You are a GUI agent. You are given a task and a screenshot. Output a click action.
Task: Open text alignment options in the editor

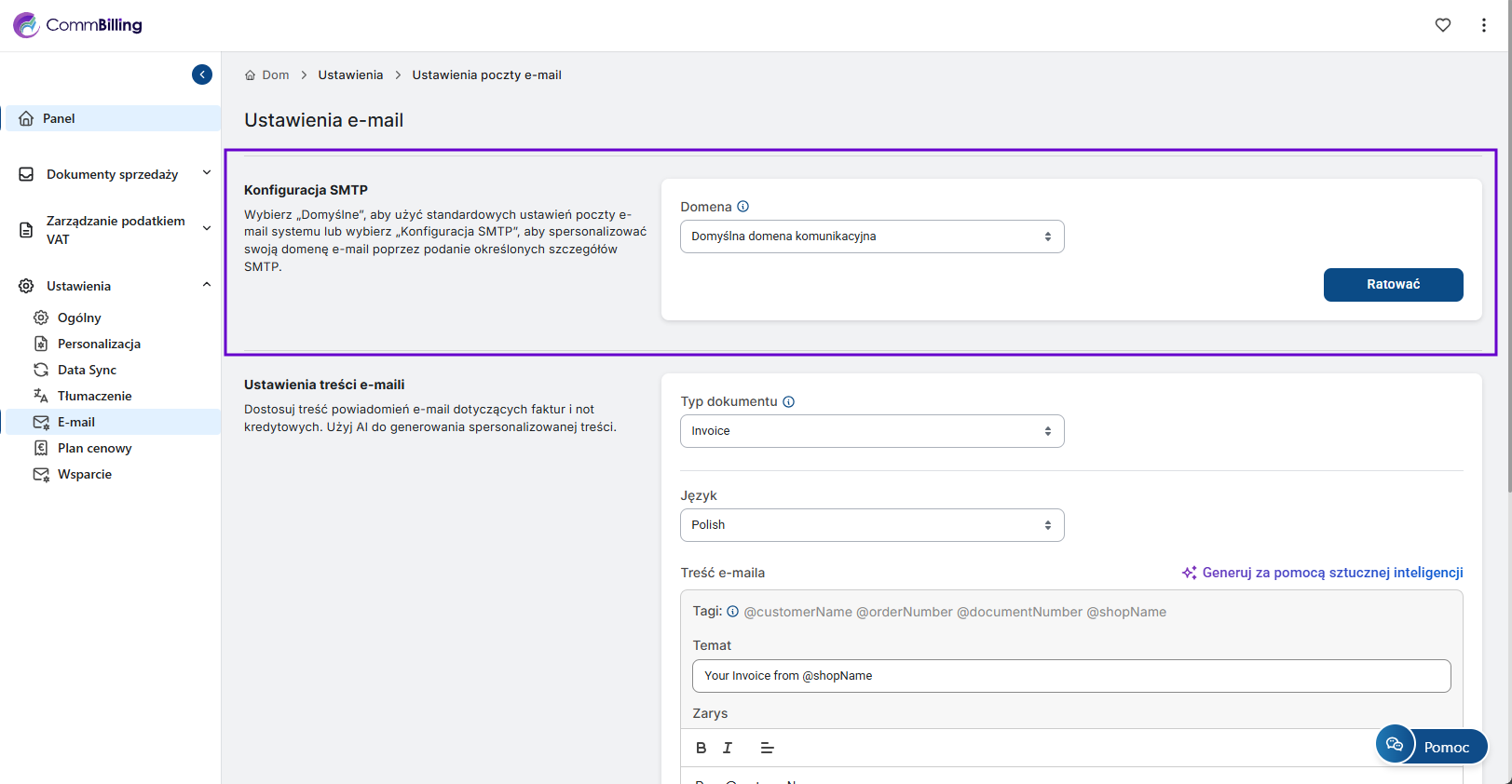point(767,748)
